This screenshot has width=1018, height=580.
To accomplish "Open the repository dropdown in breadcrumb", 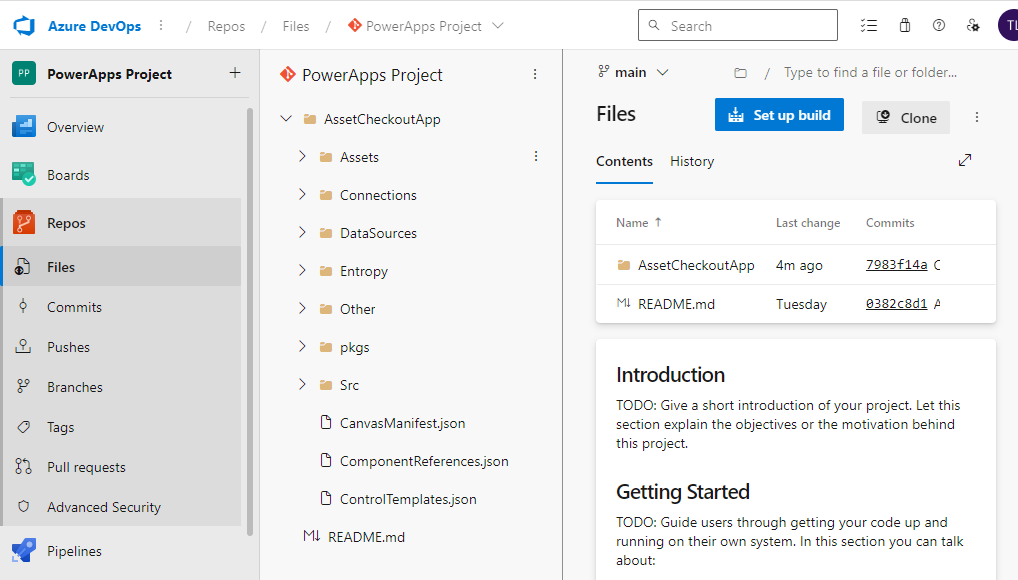I will [498, 26].
